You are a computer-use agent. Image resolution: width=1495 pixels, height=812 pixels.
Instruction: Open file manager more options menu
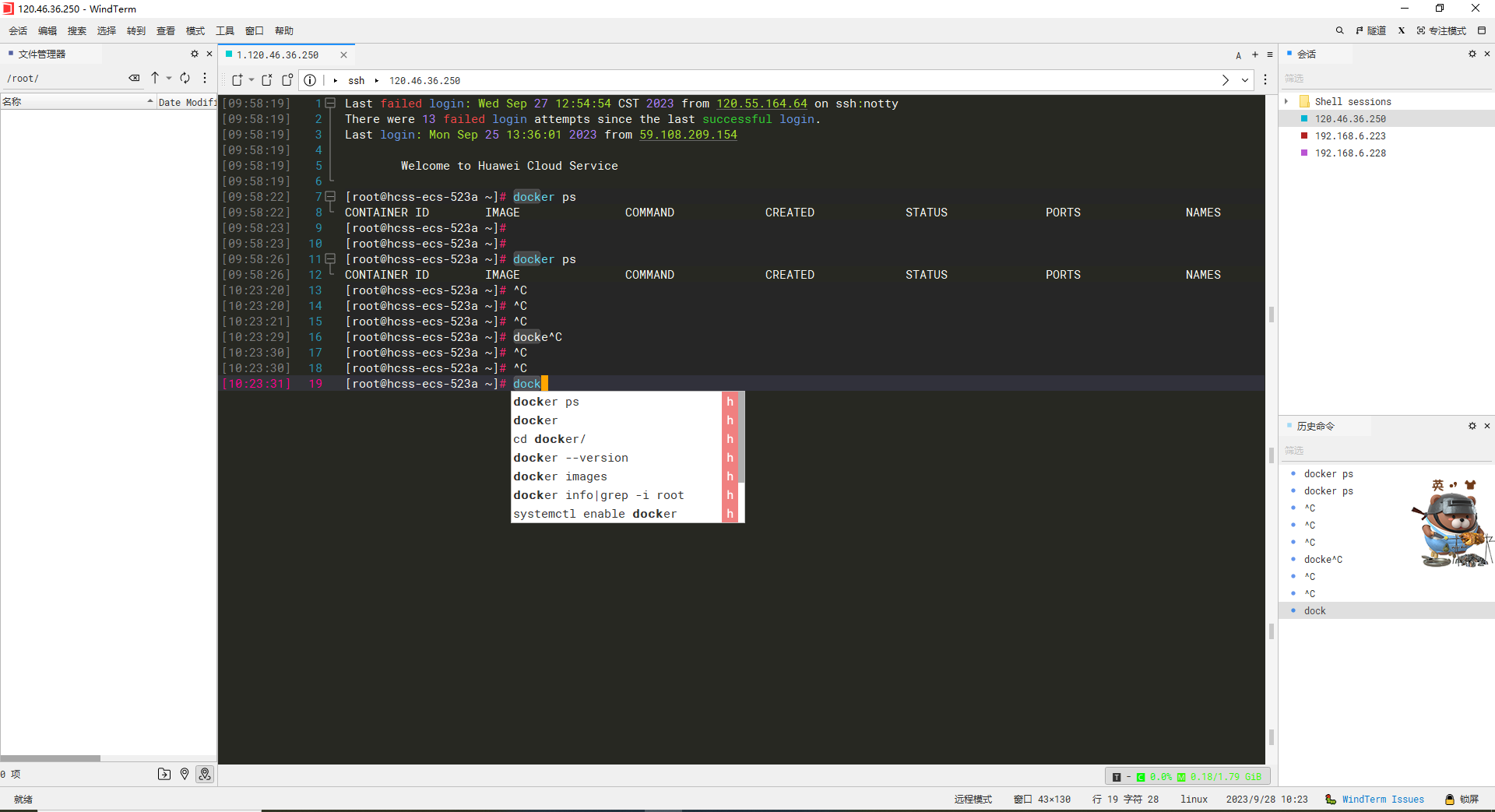pos(205,78)
